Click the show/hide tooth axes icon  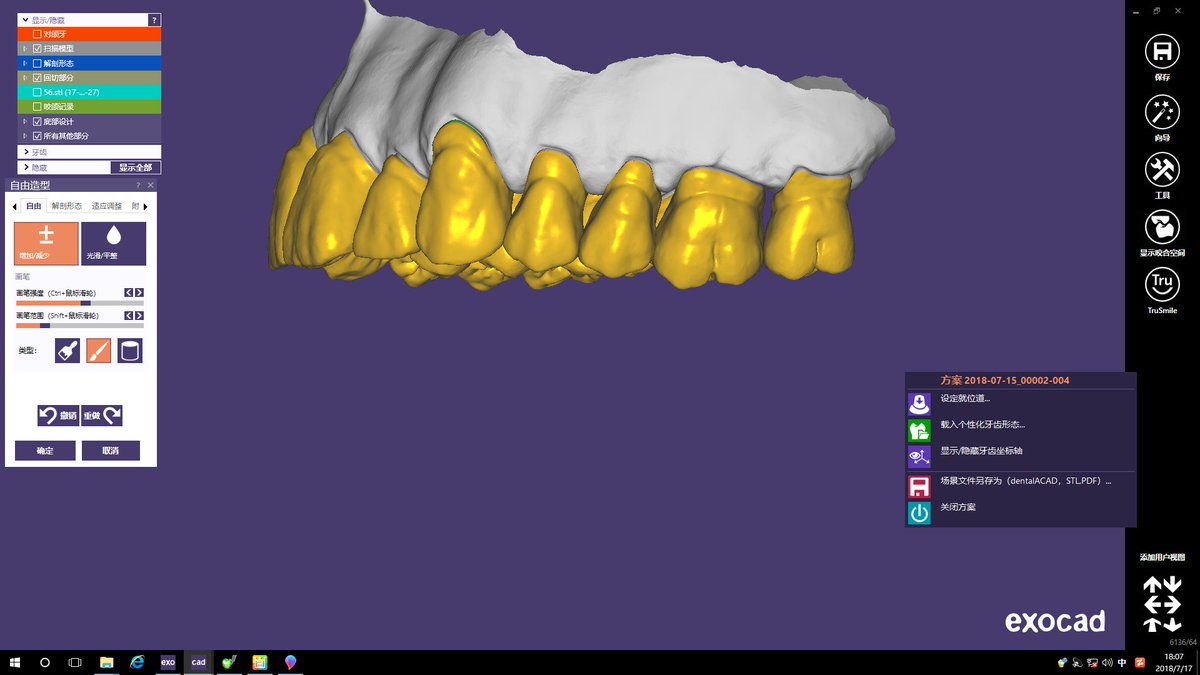pyautogui.click(x=919, y=457)
